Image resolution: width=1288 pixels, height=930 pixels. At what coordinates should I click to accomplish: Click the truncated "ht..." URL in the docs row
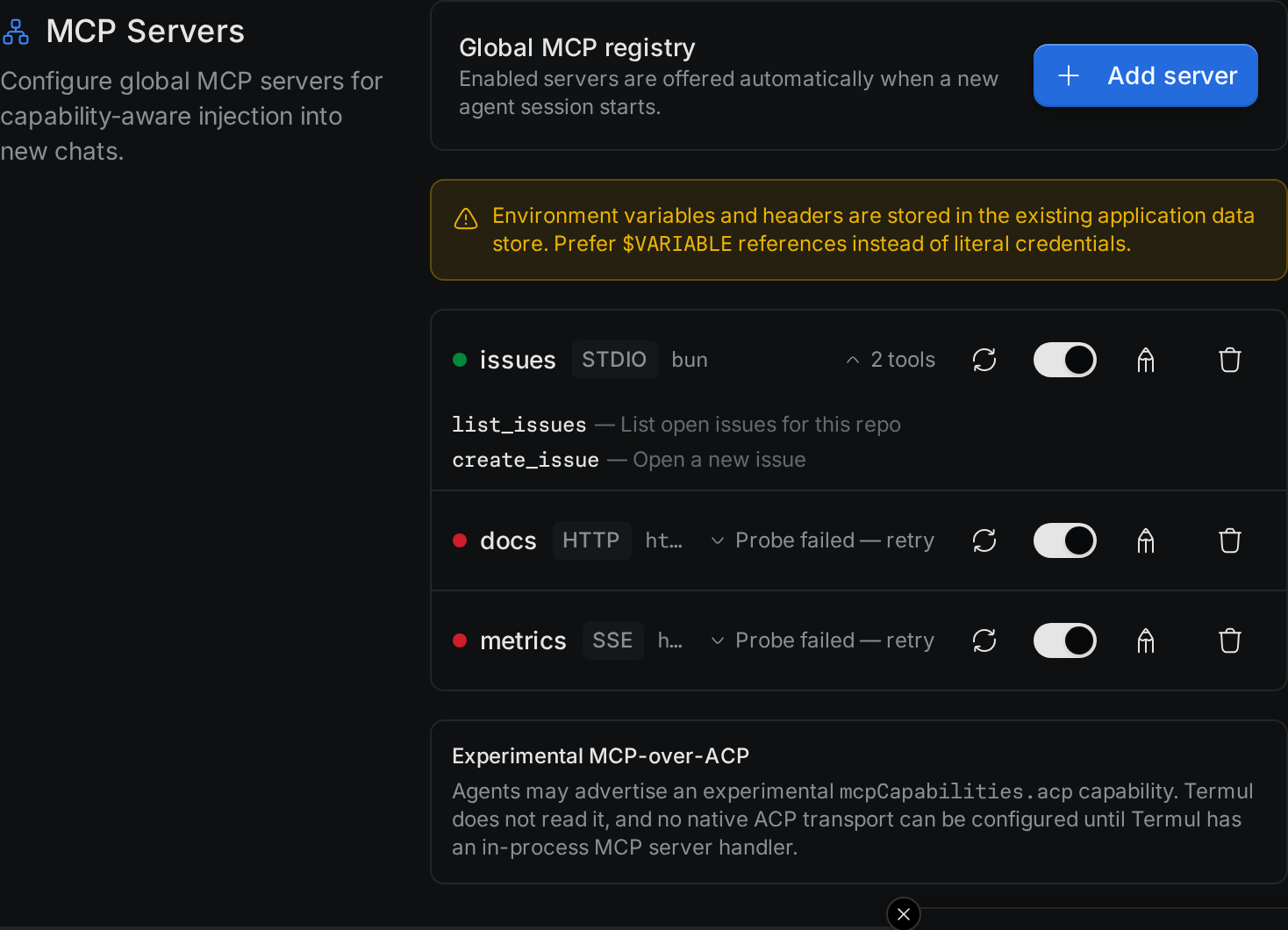tap(664, 540)
